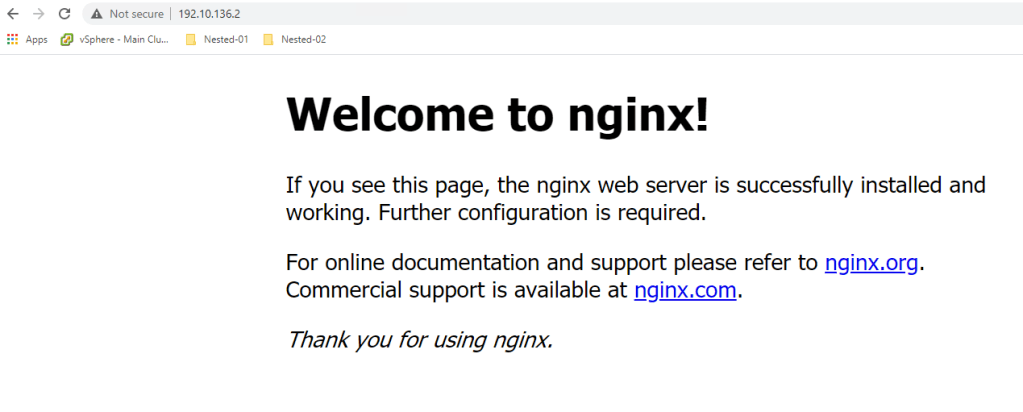Click the green vSphere bookmark favicon
Screen dimensions: 1023x412
tap(67, 40)
